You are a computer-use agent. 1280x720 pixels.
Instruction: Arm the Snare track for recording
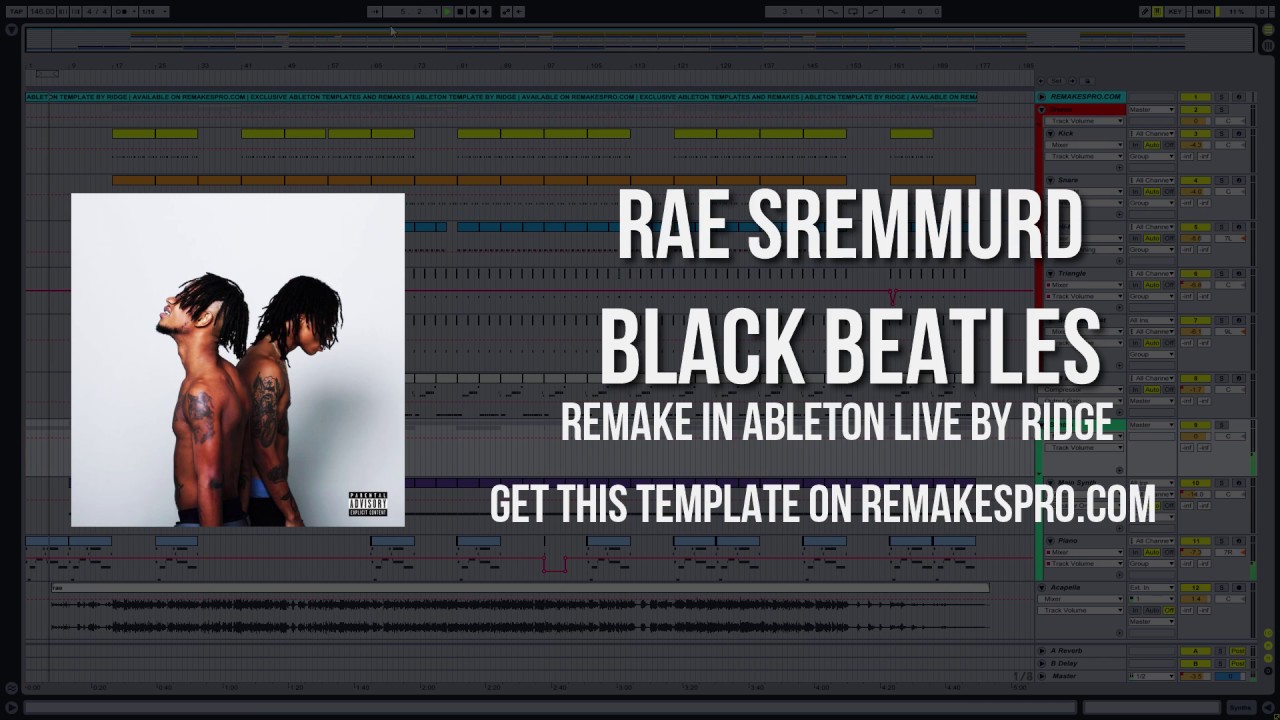(x=1239, y=180)
